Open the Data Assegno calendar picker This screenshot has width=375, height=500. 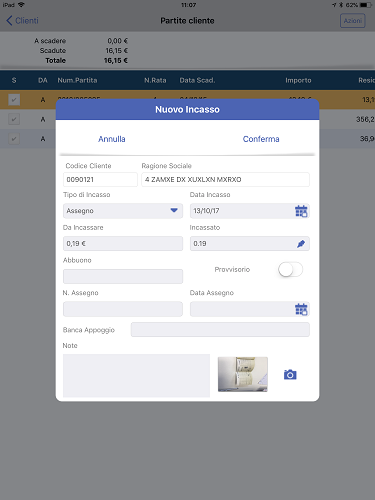pos(301,309)
